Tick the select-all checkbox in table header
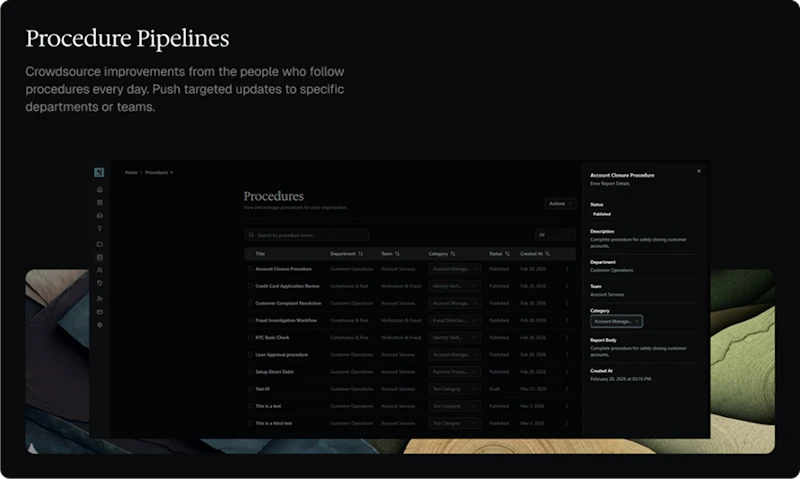The height and width of the screenshot is (479, 800). coord(250,254)
